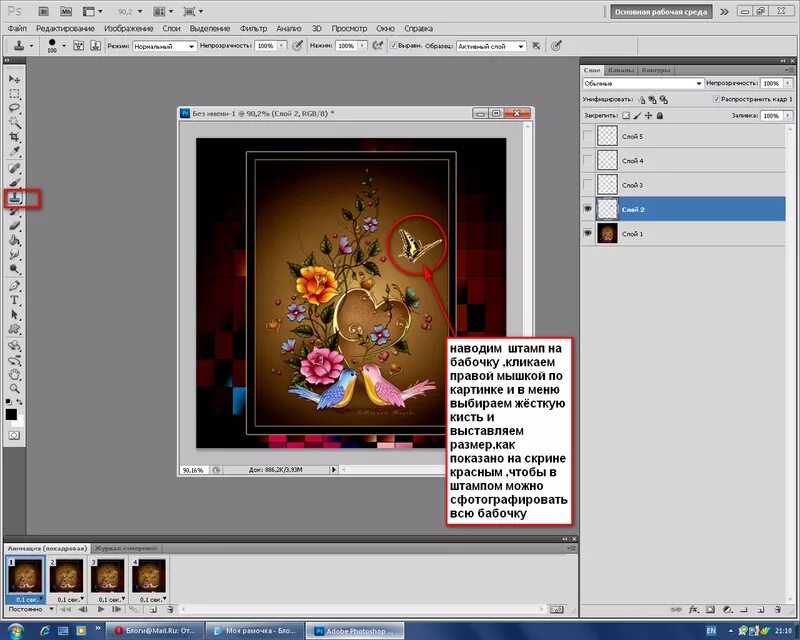Viewport: 800px width, 640px height.
Task: Toggle the Brush panel icon
Action: click(79, 45)
